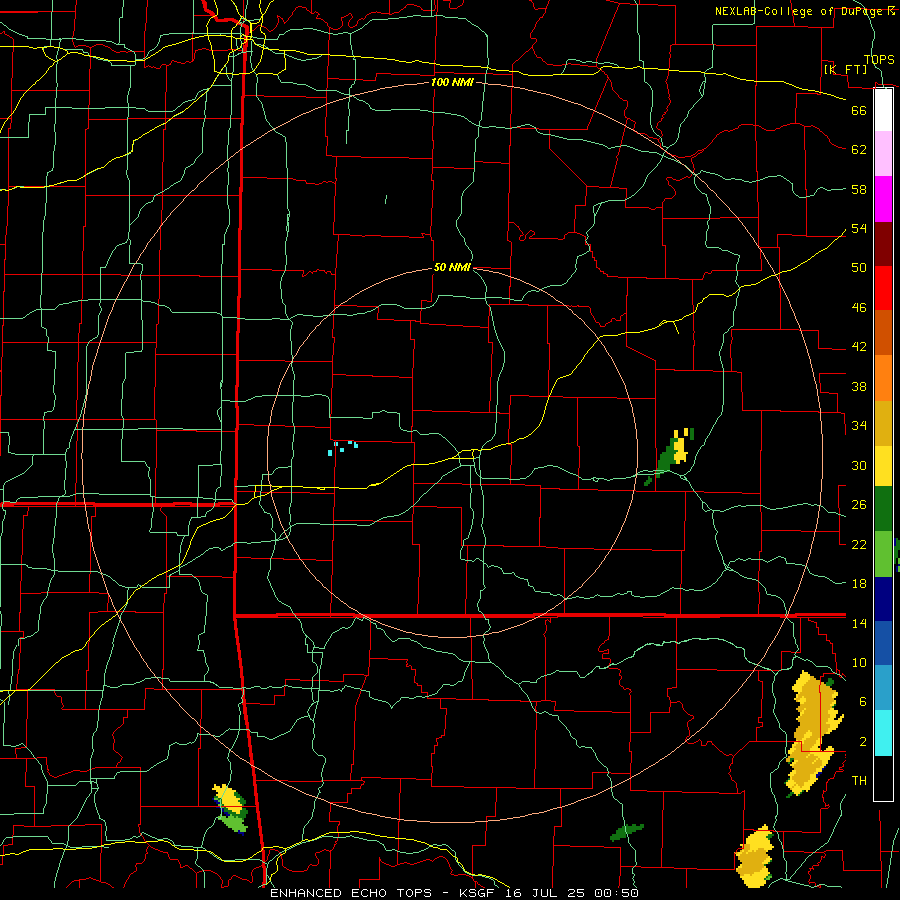900x900 pixels.
Task: Click the '22' legend value
Action: 859,544
